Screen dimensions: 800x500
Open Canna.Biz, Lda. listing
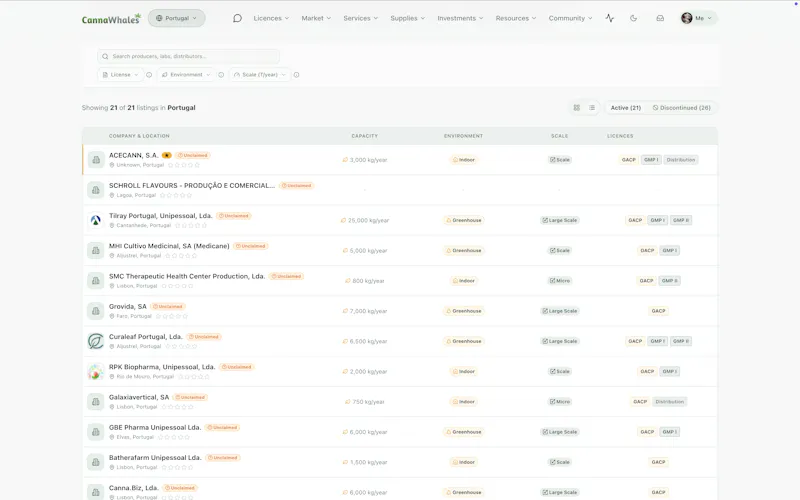[x=134, y=488]
